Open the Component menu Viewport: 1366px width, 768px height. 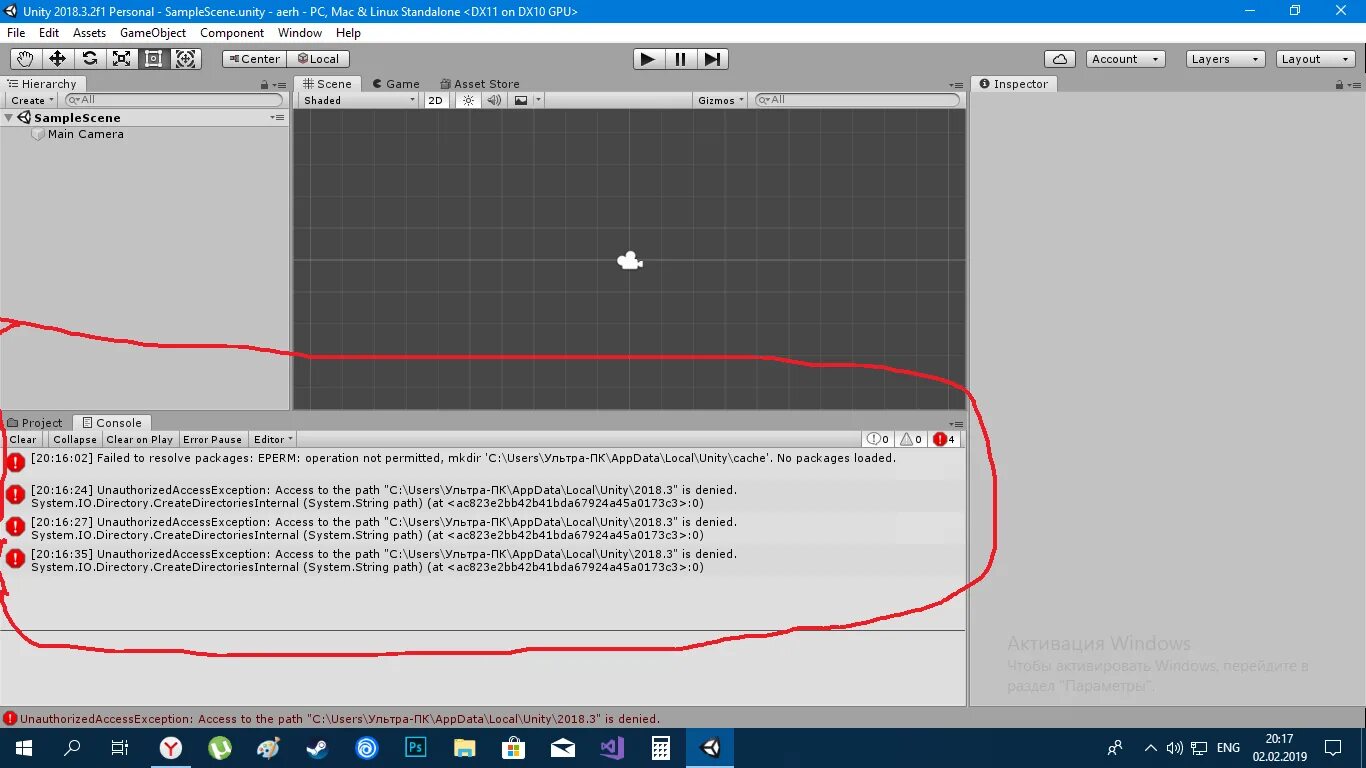point(232,33)
